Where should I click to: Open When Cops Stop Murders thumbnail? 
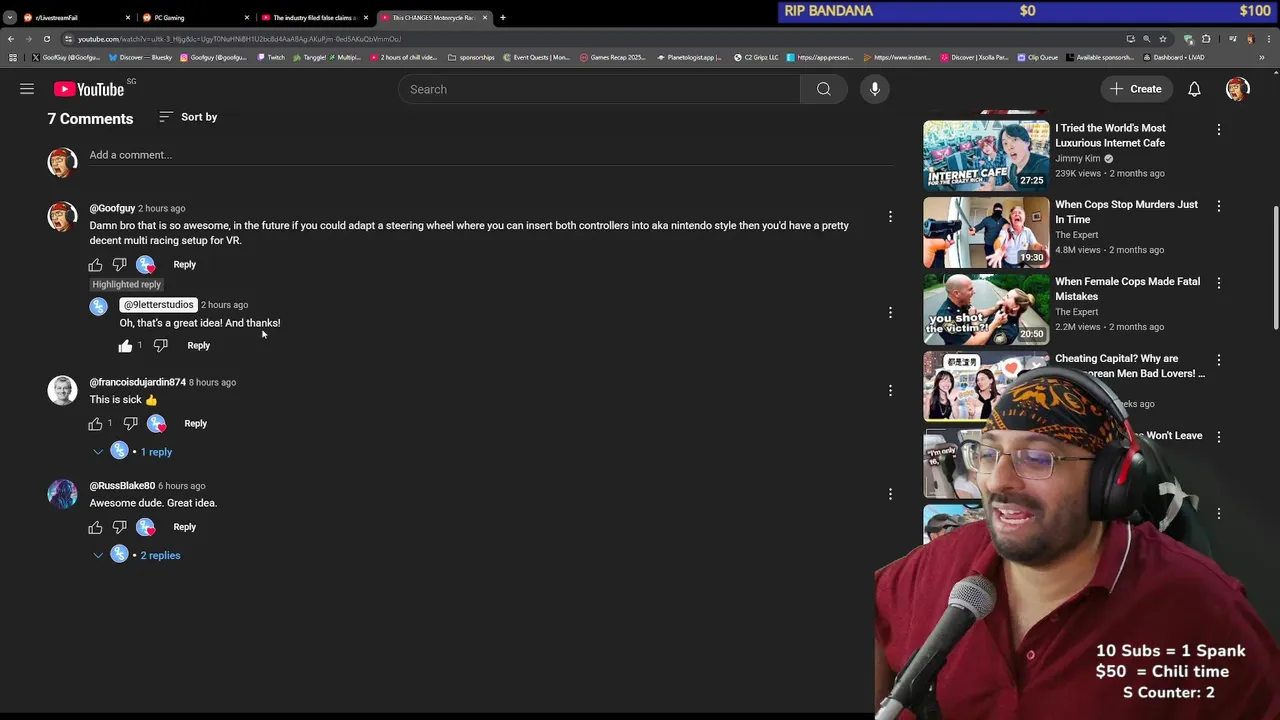point(986,232)
